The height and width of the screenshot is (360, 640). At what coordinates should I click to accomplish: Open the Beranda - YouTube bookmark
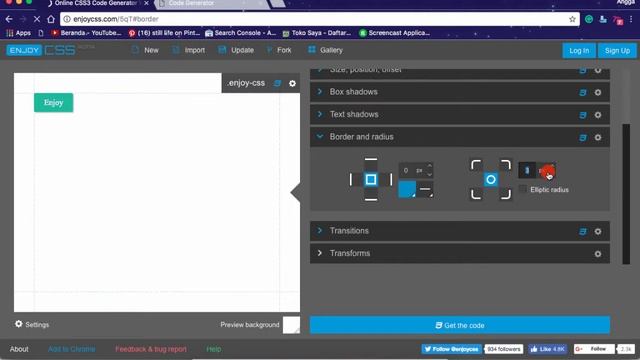87,33
